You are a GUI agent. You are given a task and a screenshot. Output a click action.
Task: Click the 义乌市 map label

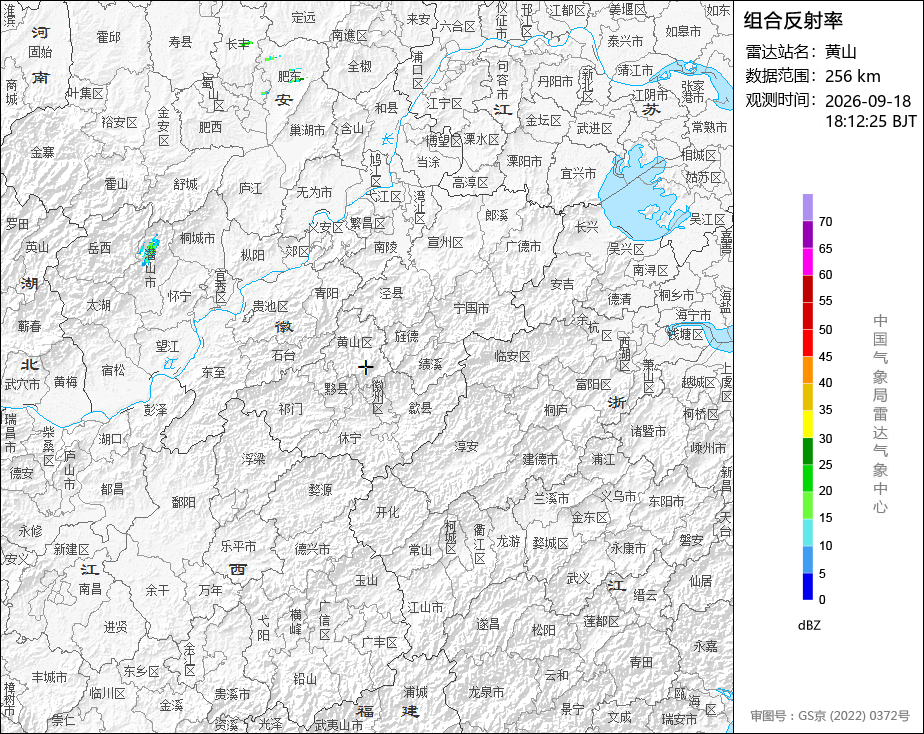point(618,496)
